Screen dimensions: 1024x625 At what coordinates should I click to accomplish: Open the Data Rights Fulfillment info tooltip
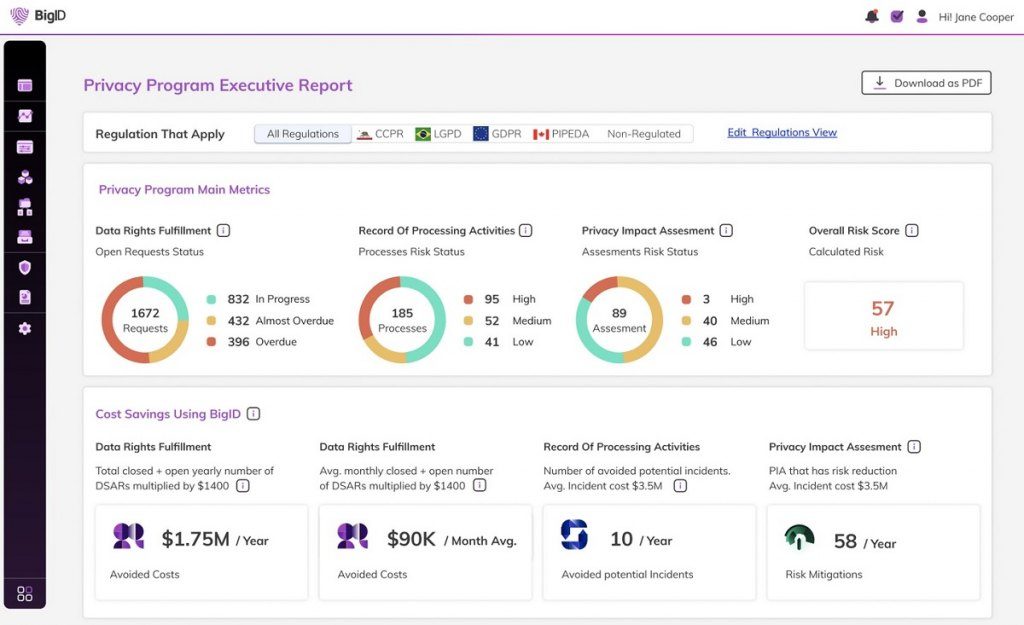[222, 230]
